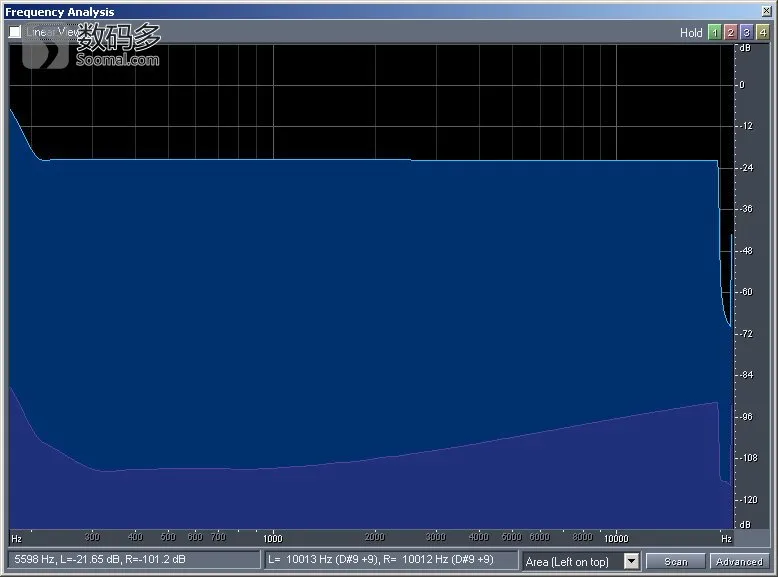Click Hold button 4 (yellow)

pyautogui.click(x=763, y=33)
